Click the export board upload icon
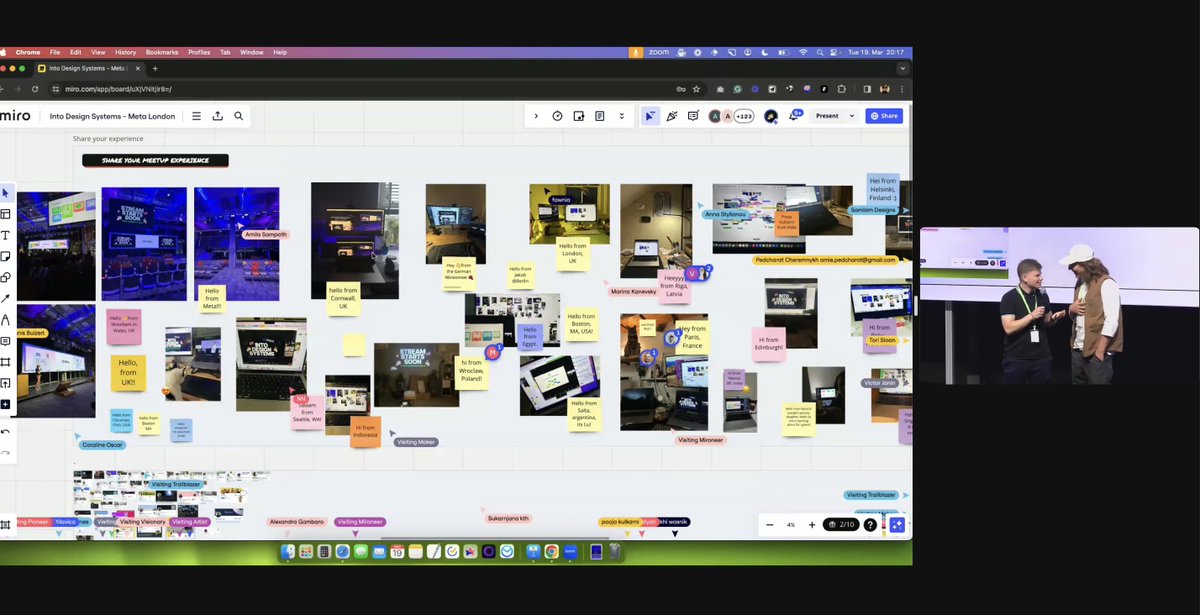1200x615 pixels. [217, 116]
